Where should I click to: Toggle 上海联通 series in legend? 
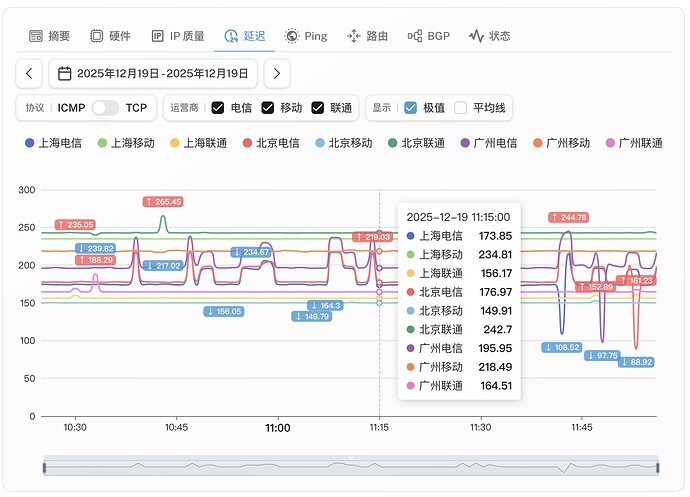point(199,143)
